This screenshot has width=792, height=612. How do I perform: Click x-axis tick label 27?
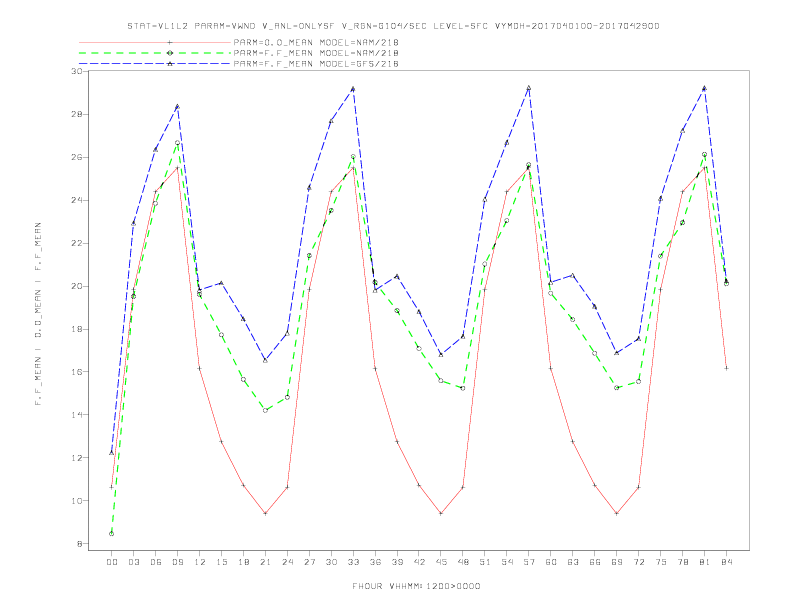309,562
